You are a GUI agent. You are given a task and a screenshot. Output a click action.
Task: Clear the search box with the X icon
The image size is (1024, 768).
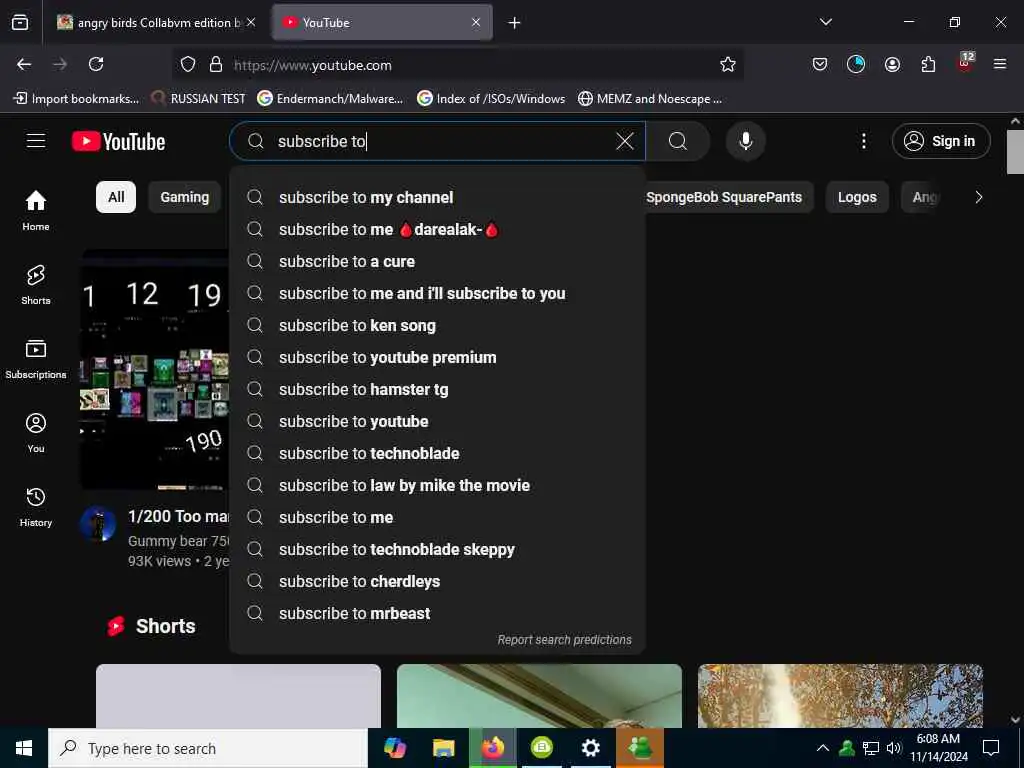625,141
